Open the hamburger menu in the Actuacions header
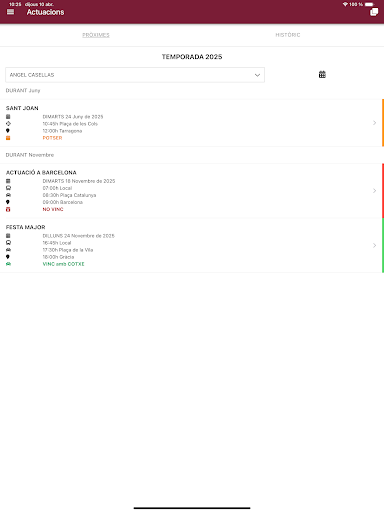Image resolution: width=384 pixels, height=512 pixels. 10,12
